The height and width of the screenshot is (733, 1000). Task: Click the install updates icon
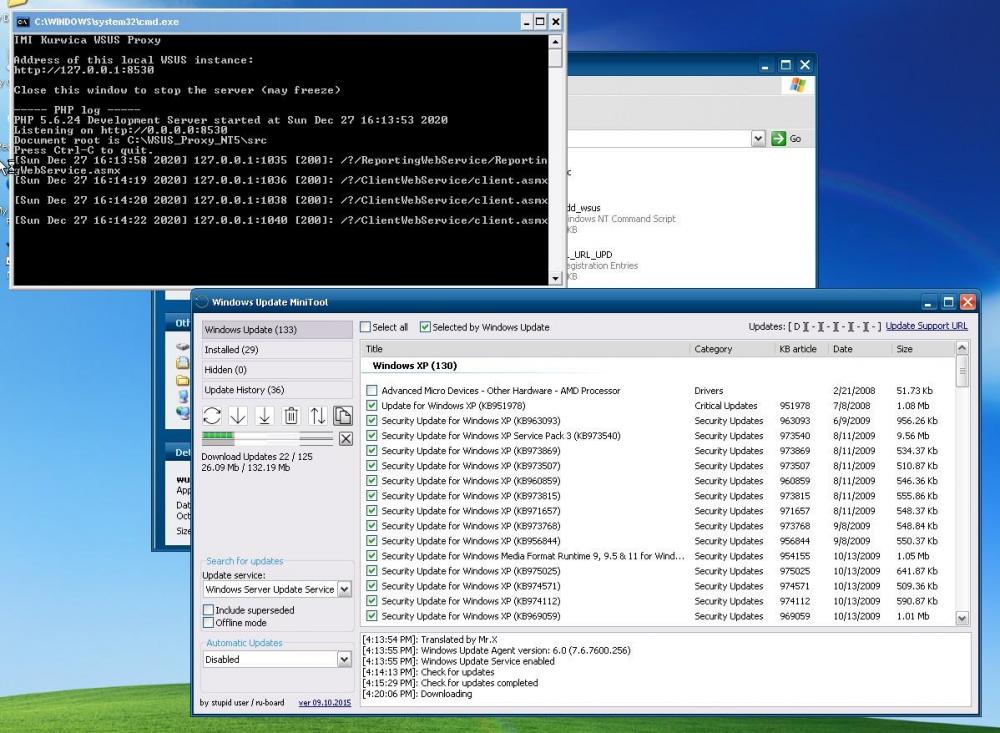point(264,416)
